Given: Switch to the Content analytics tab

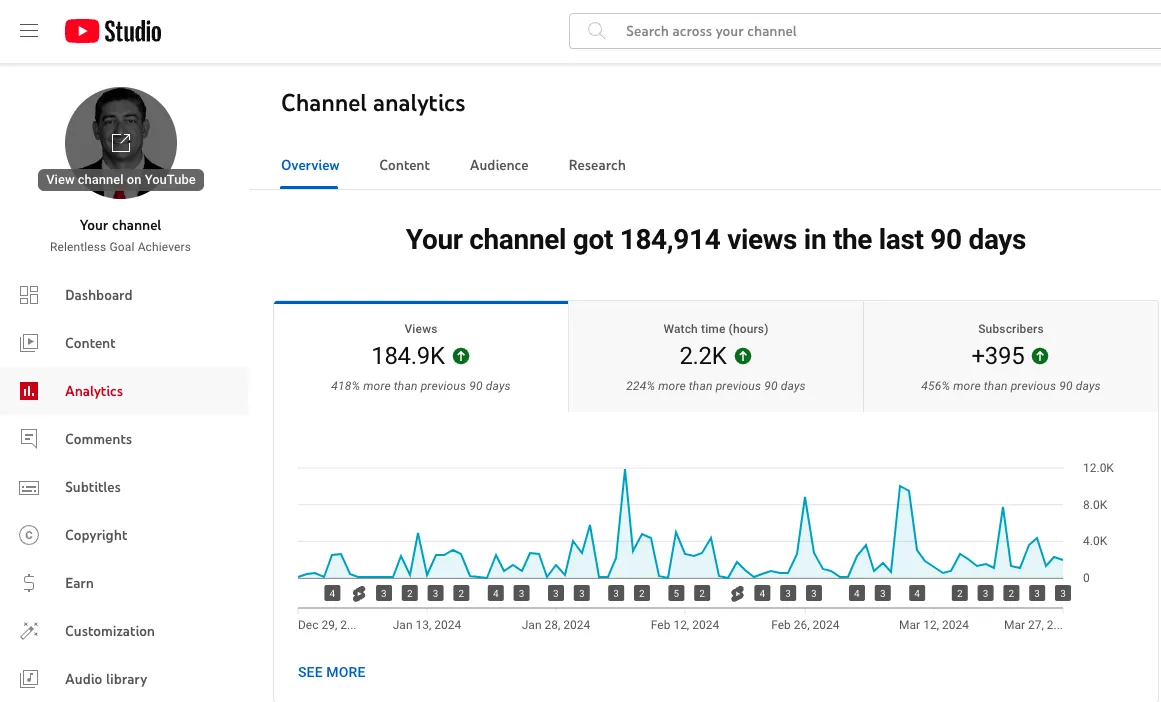Looking at the screenshot, I should [404, 165].
